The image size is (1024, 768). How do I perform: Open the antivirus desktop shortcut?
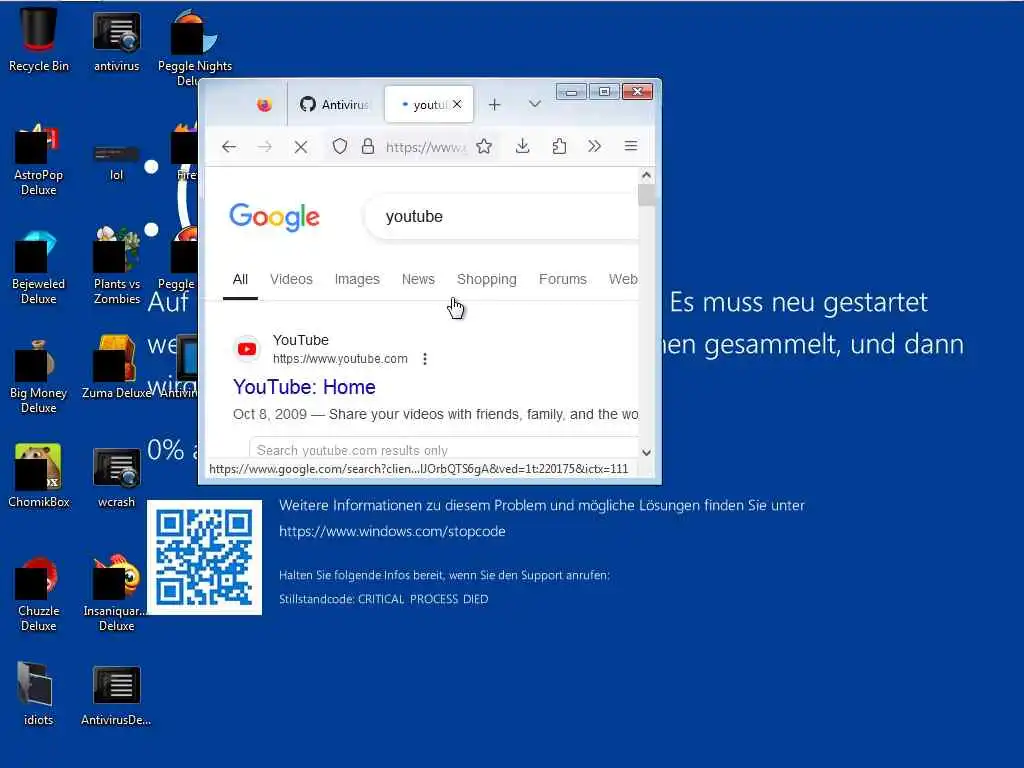point(116,39)
